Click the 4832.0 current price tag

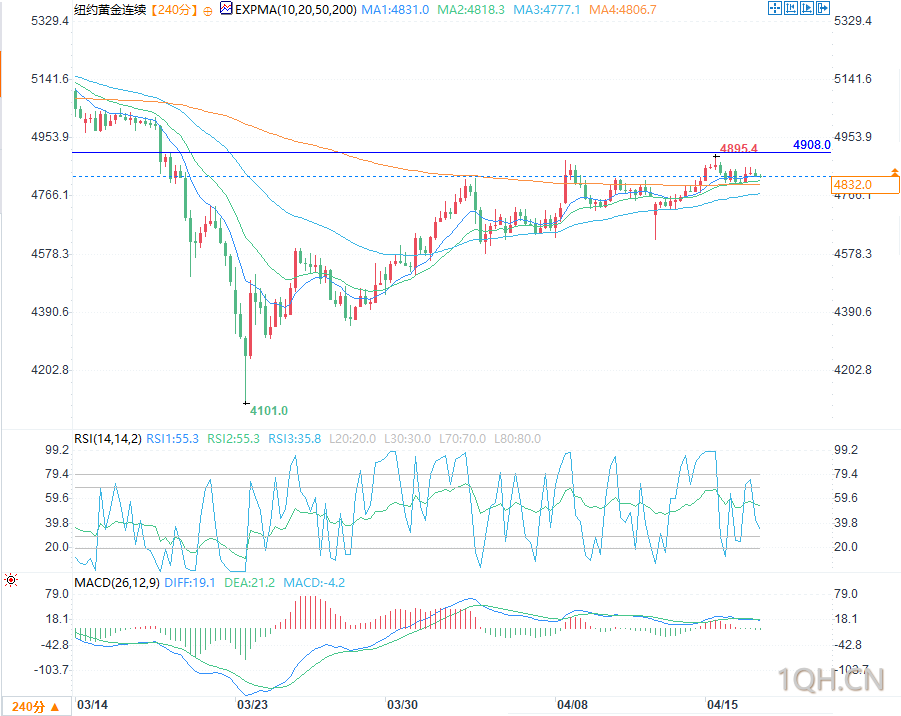[865, 185]
